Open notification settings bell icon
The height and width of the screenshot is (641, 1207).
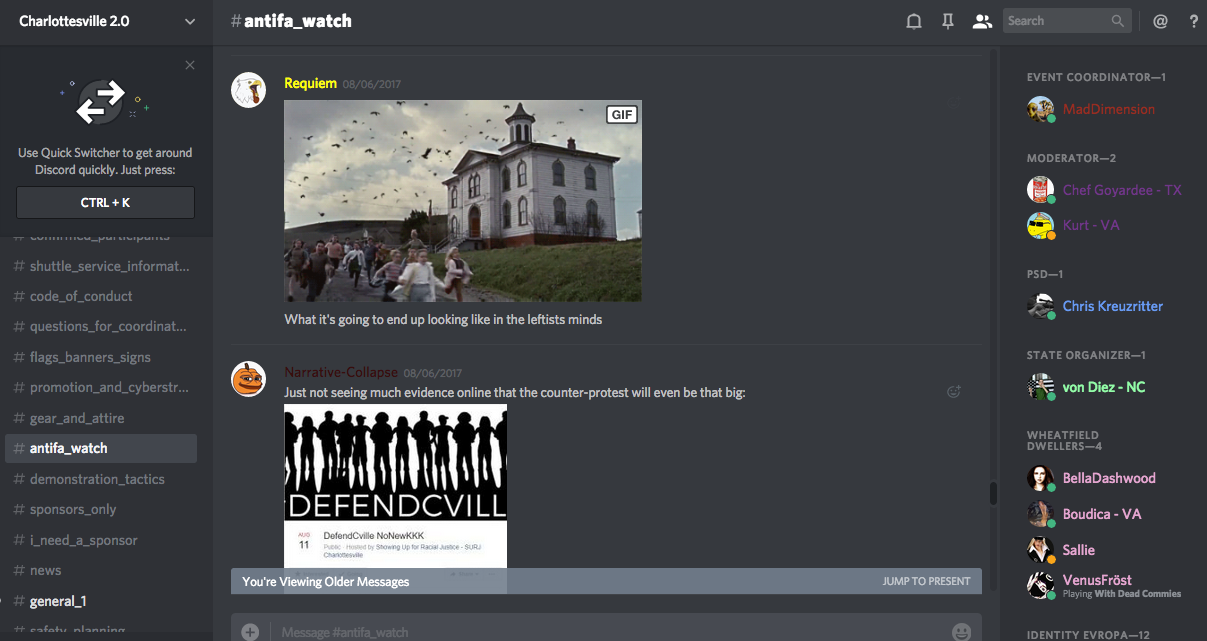(x=913, y=21)
